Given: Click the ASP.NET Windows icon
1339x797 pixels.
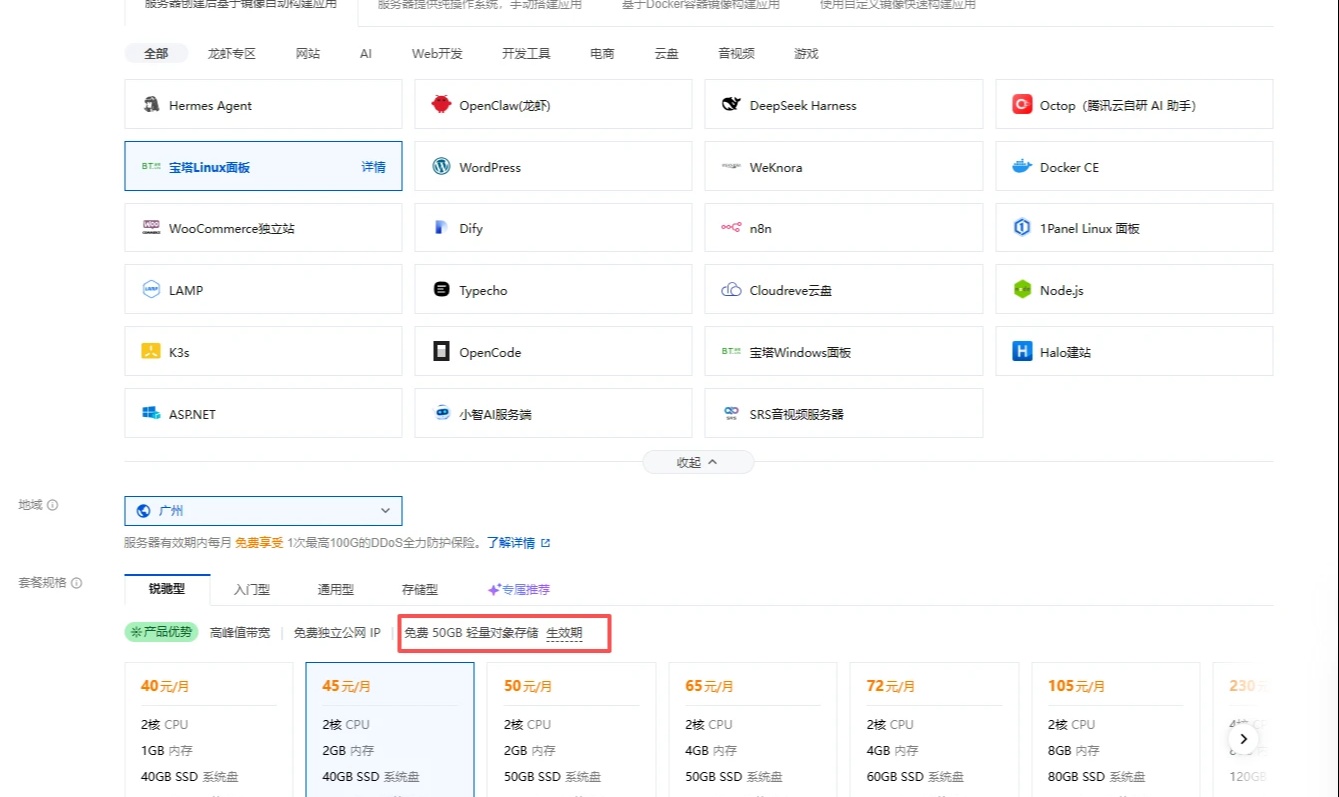Looking at the screenshot, I should pos(151,414).
